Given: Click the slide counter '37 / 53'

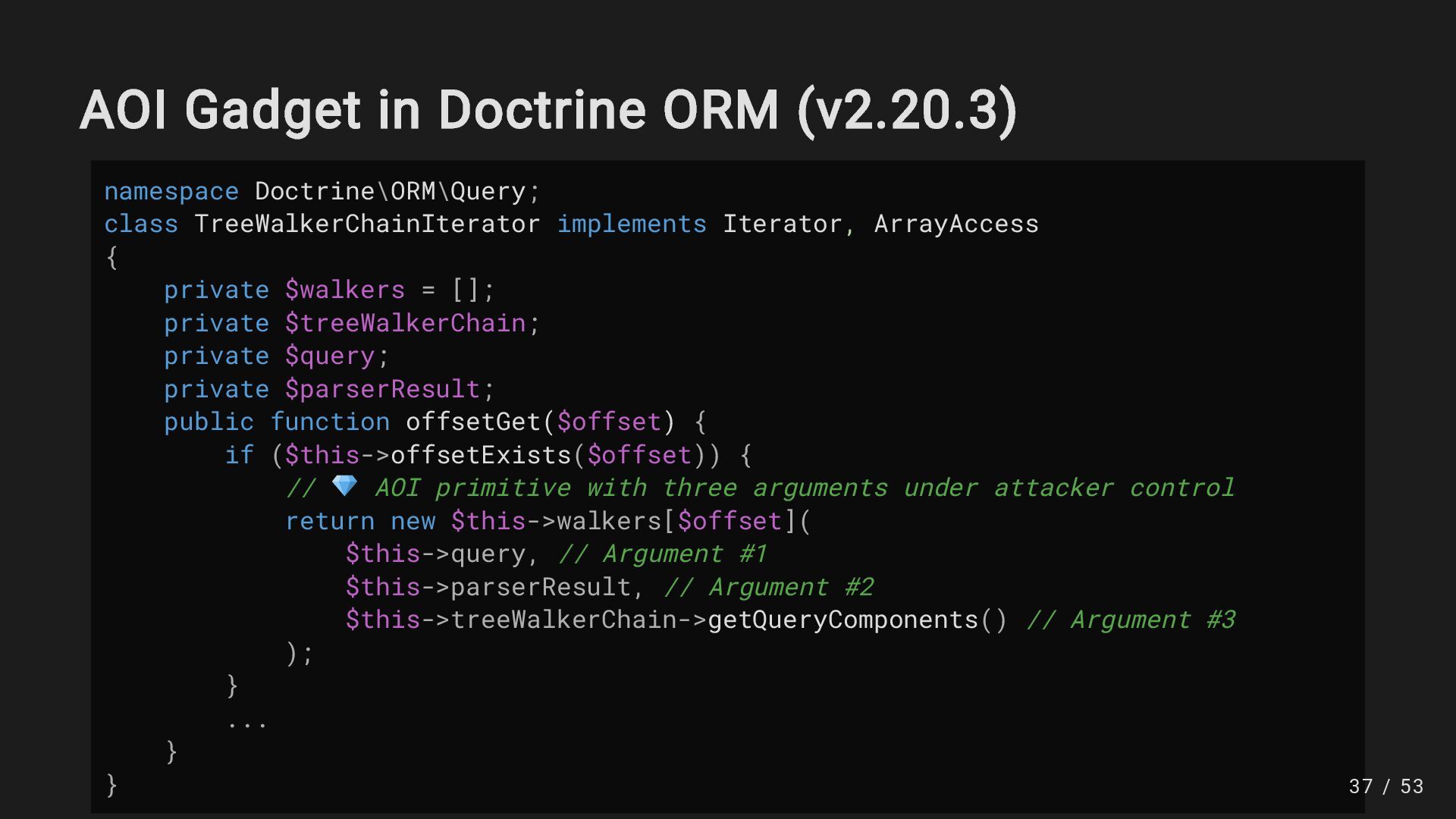Looking at the screenshot, I should [1386, 786].
